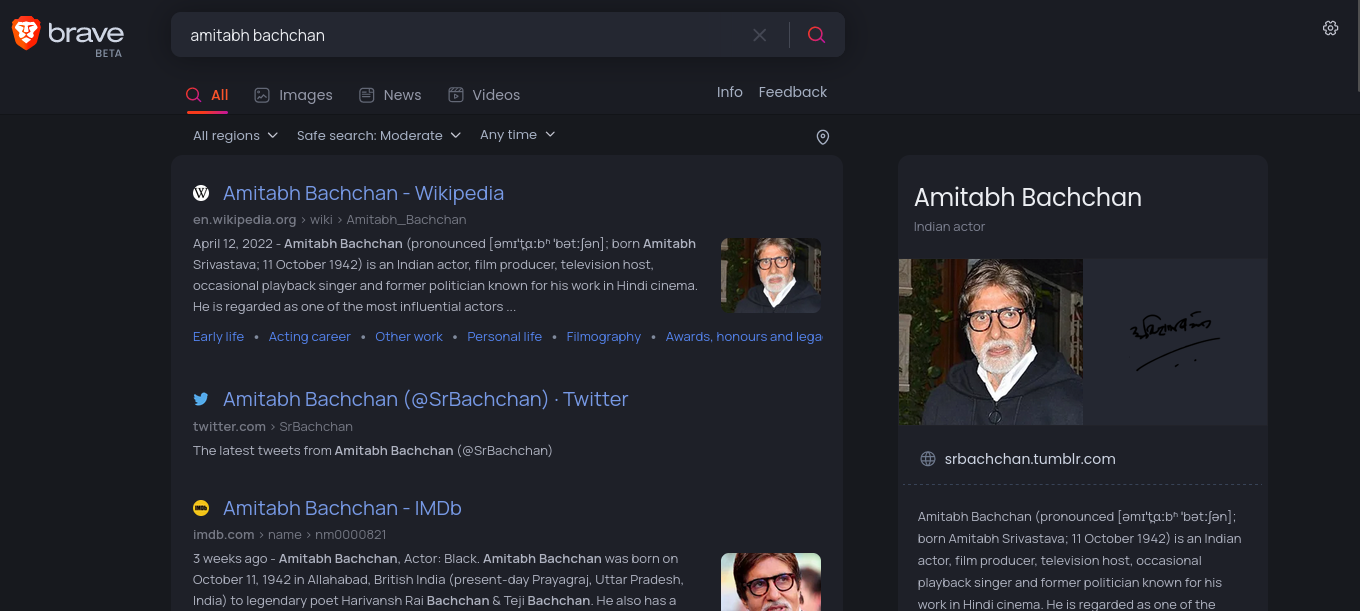
Task: Open the Amitabh Bachchan (@SrBachchan) Twitter result
Action: pos(425,399)
